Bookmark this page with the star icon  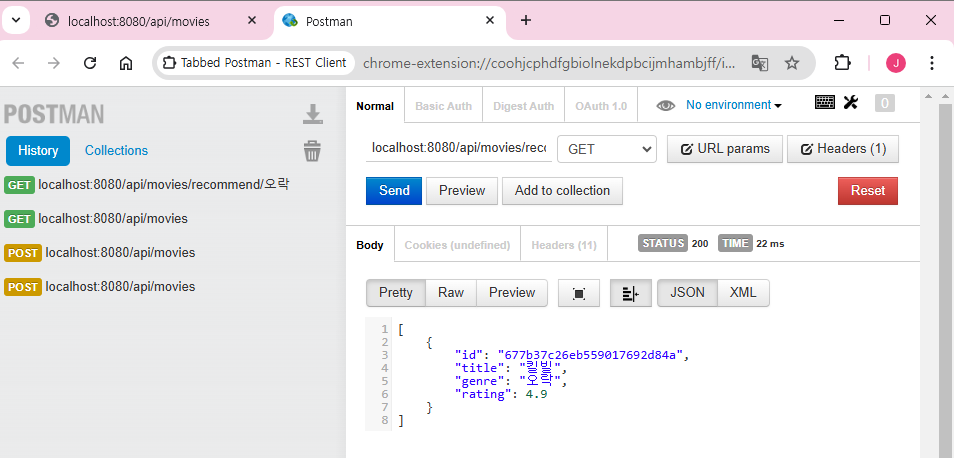tap(792, 63)
